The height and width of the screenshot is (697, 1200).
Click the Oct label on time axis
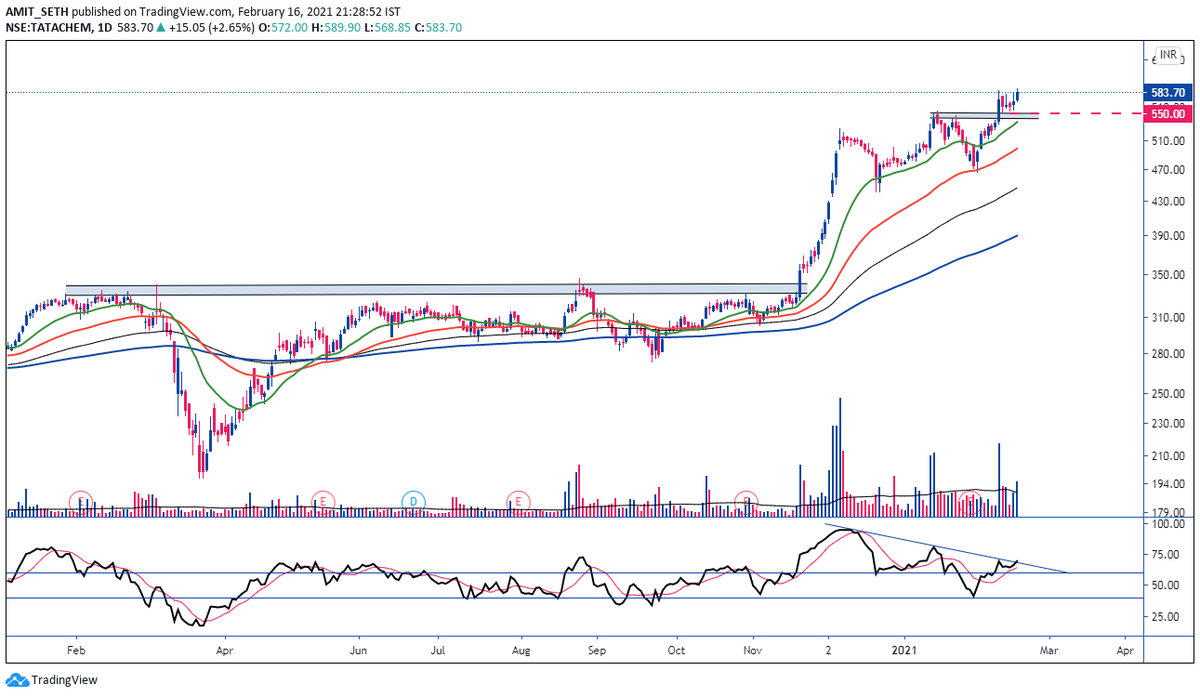(676, 650)
